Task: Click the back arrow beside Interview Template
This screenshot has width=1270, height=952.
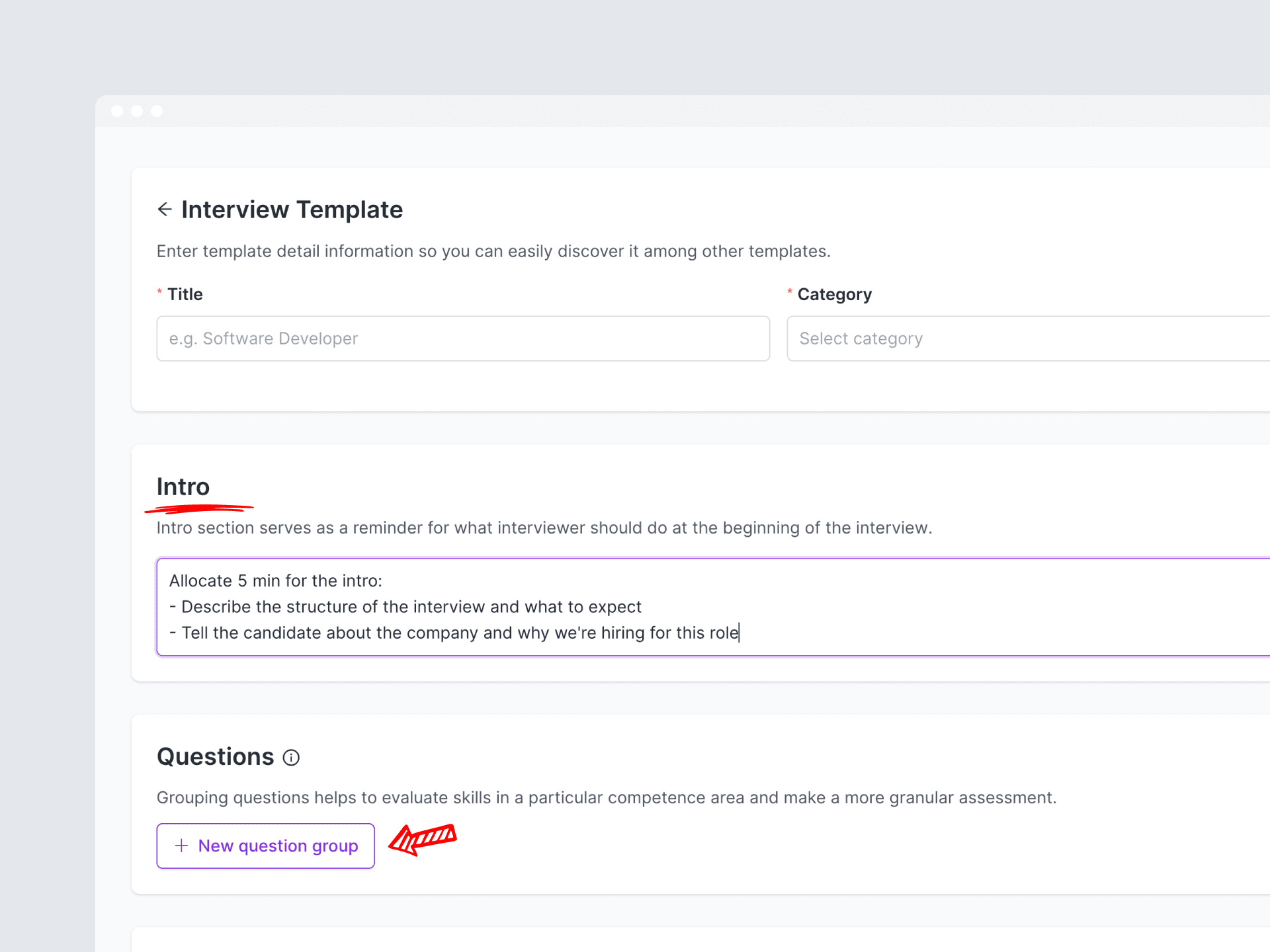Action: tap(165, 210)
